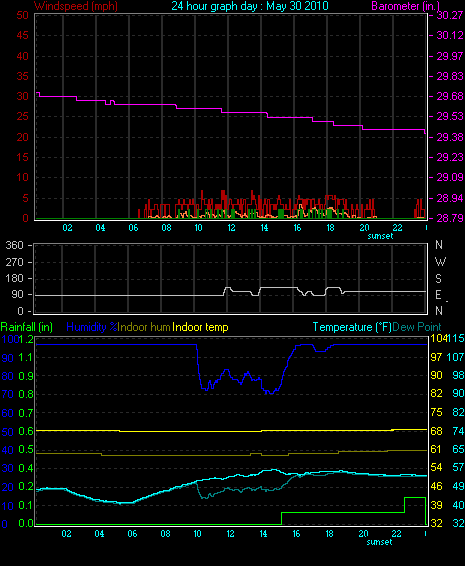This screenshot has width=465, height=566.
Task: Click the Barometer (in.) axis label
Action: 405,6
